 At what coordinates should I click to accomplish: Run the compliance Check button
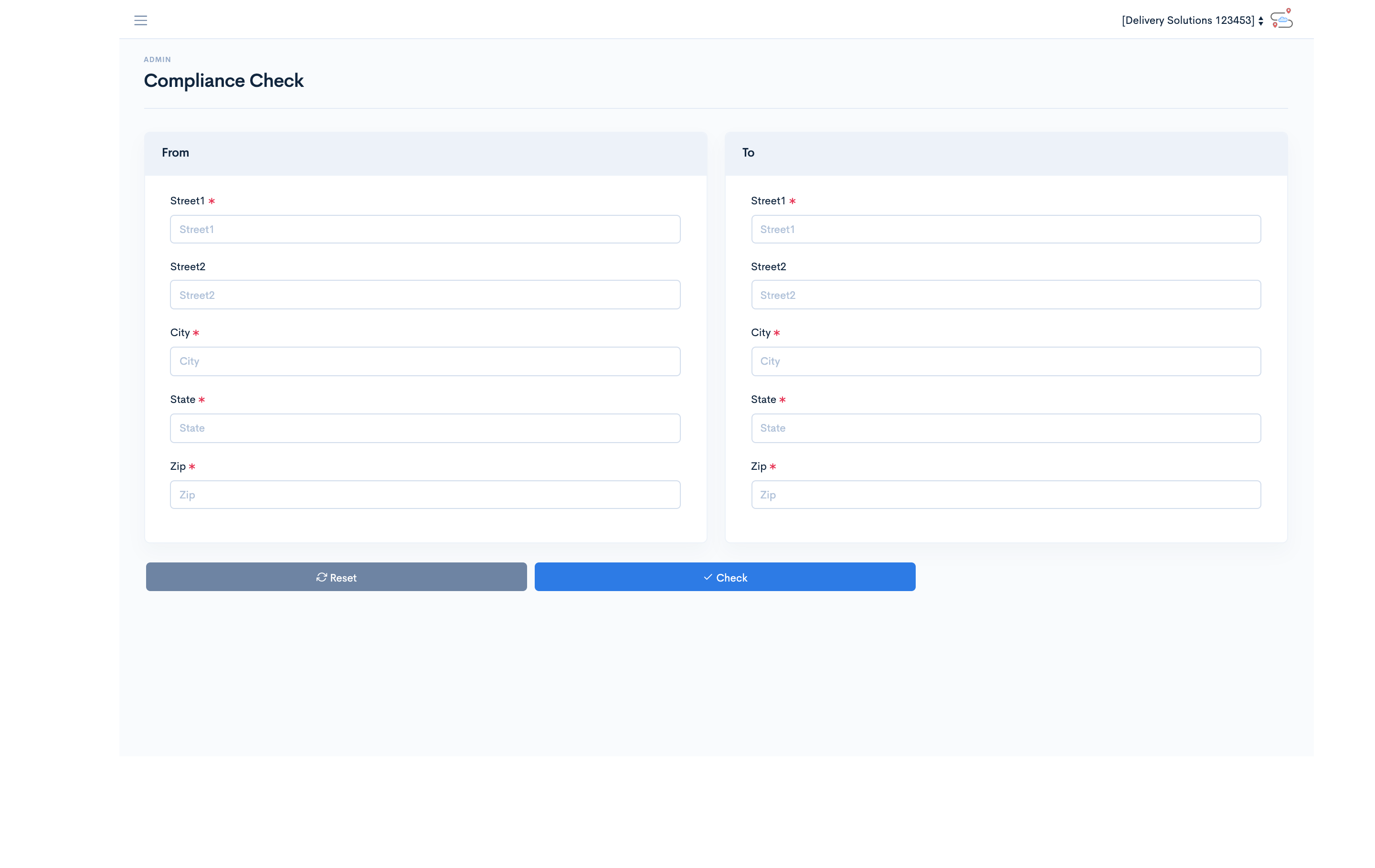725,577
